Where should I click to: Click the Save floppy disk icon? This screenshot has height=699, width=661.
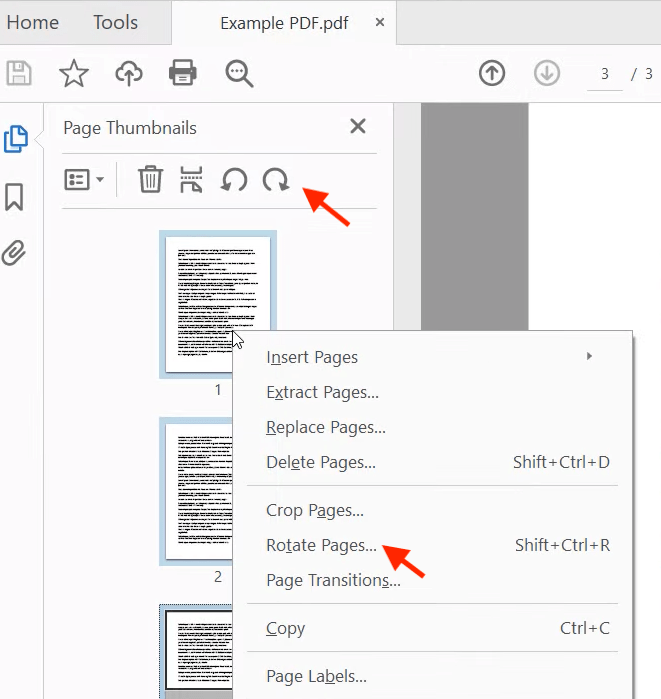click(x=19, y=73)
